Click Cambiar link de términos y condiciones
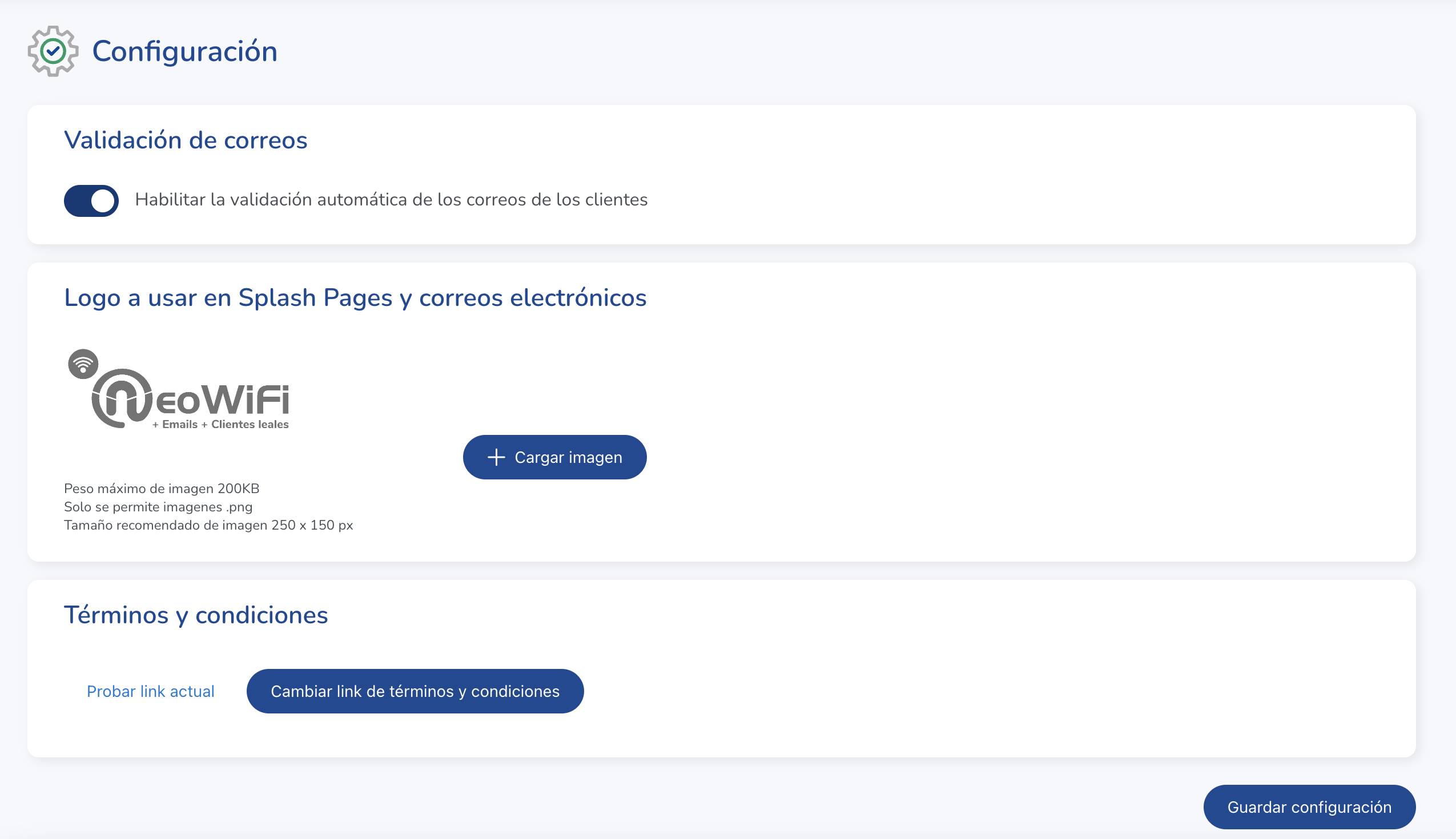 point(415,691)
